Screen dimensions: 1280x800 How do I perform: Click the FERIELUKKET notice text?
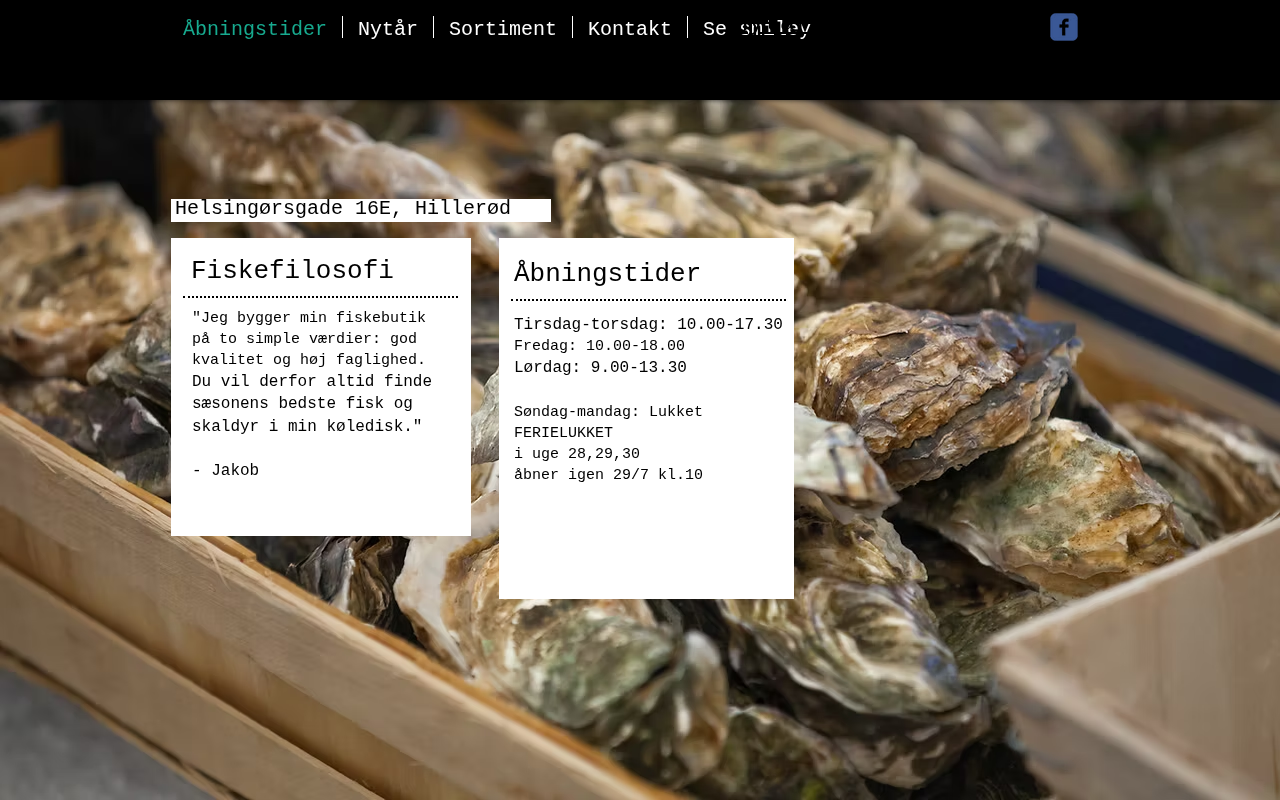tap(563, 433)
